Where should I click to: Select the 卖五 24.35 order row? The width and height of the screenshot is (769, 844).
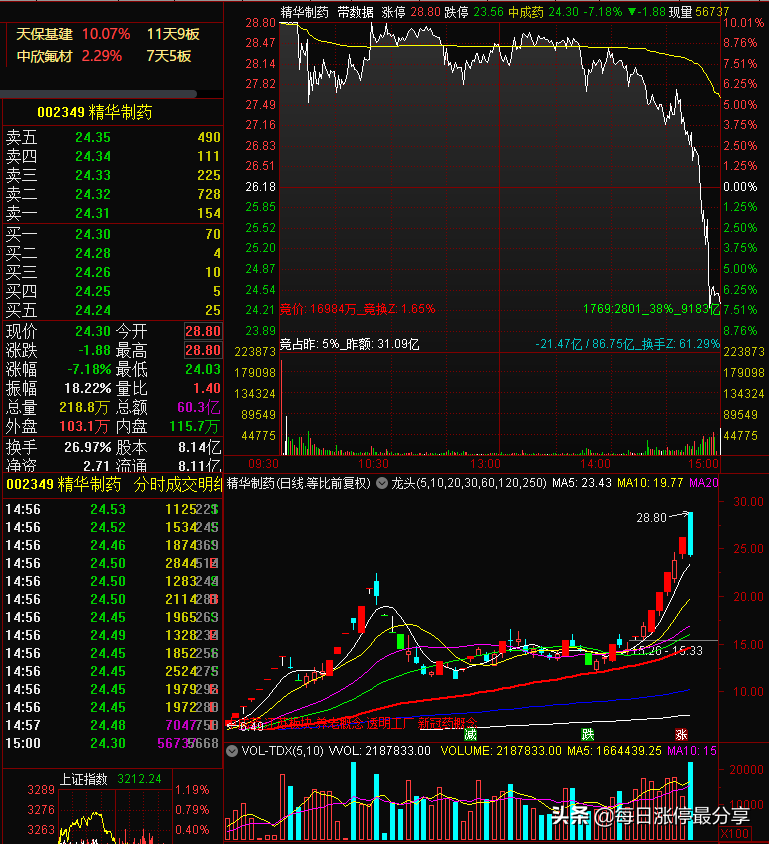(x=113, y=137)
